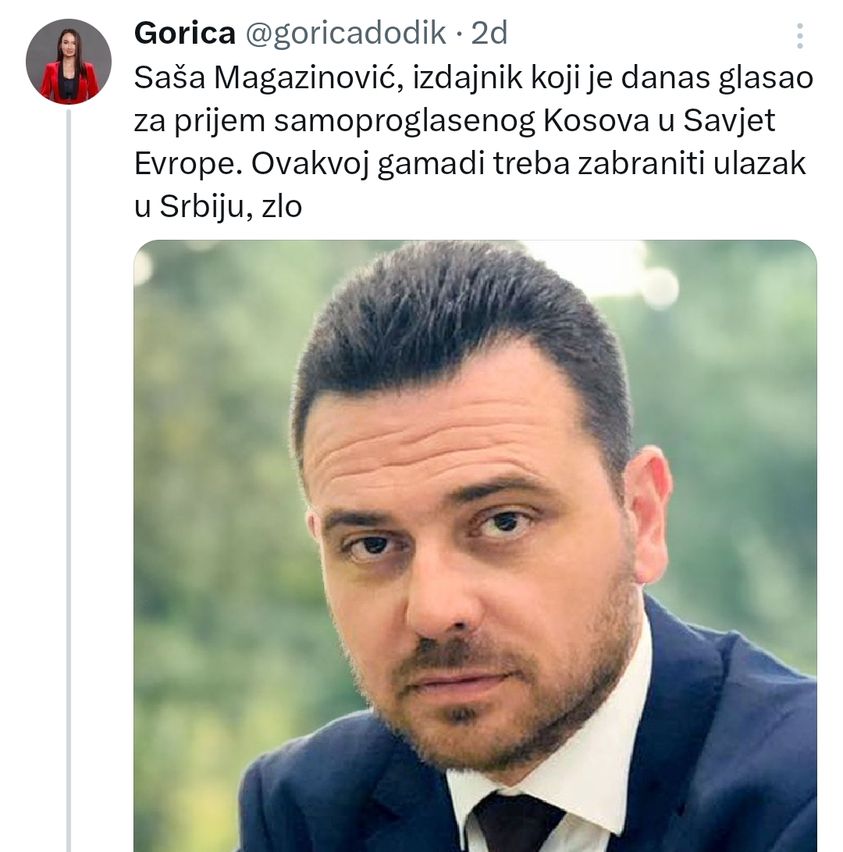Screen dimensions: 843x852
Task: Open the @goricadodik handle link
Action: click(346, 33)
